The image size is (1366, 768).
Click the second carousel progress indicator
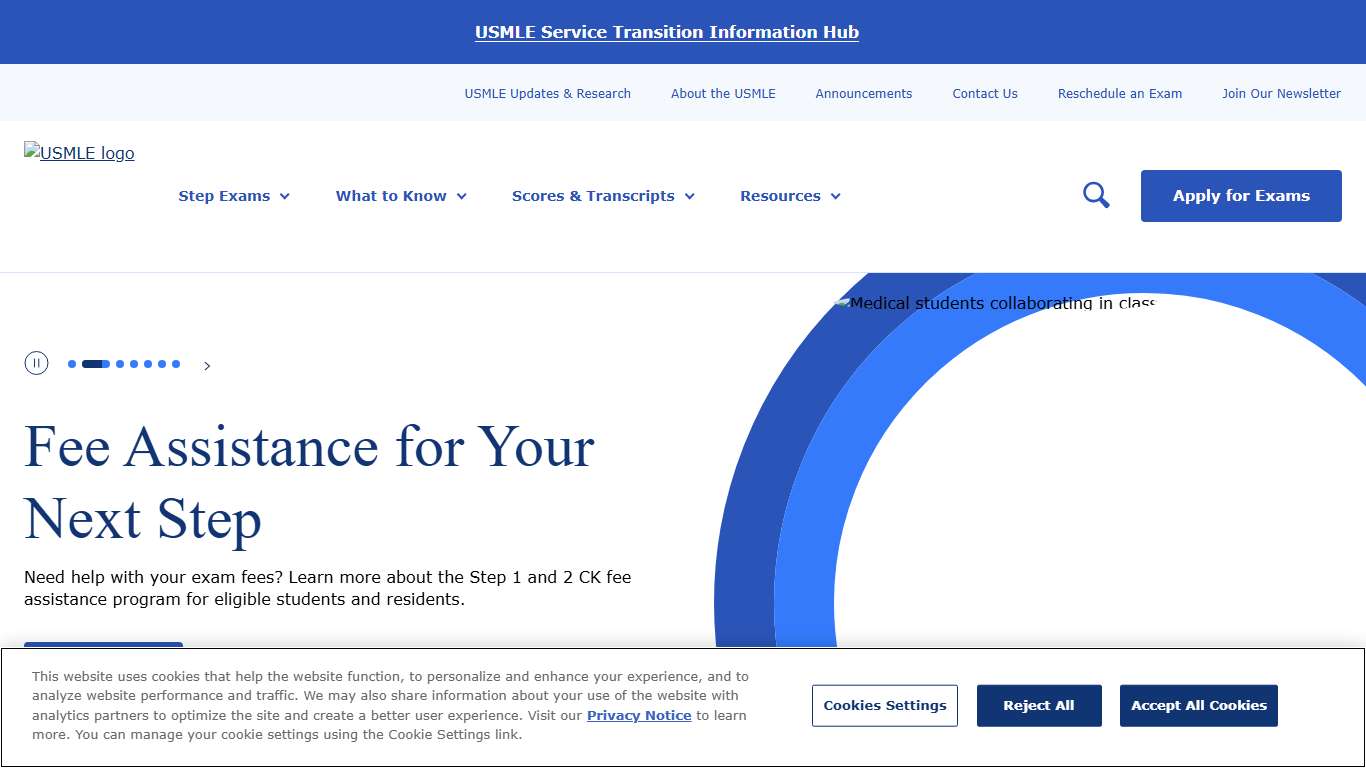96,364
